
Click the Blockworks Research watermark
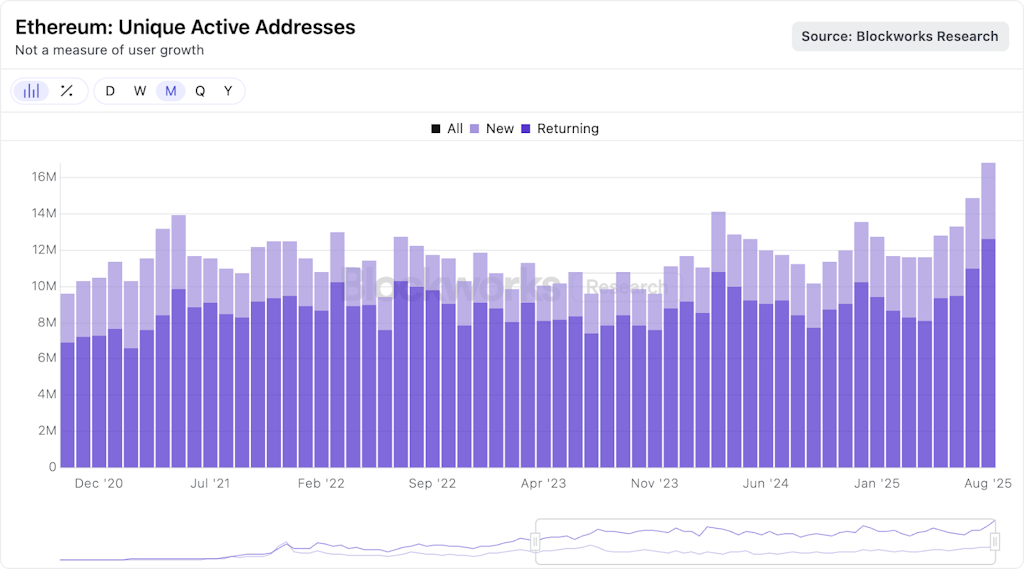(503, 285)
